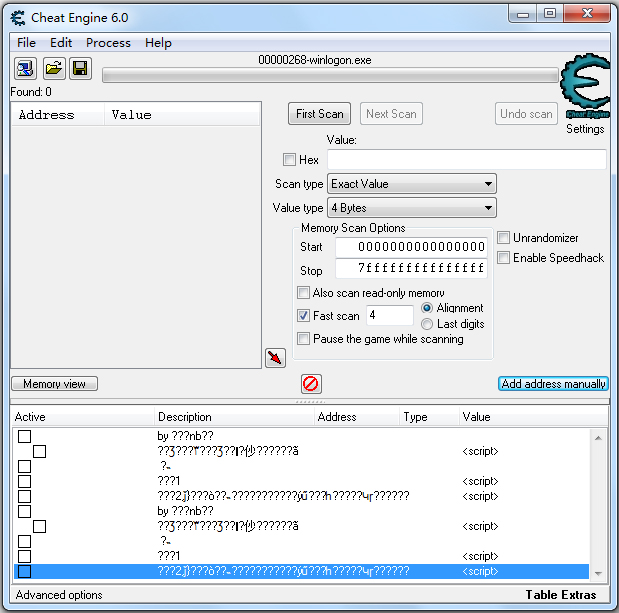Uncheck the Fast scan checkbox
Screen dimensions: 619x613
[303, 315]
